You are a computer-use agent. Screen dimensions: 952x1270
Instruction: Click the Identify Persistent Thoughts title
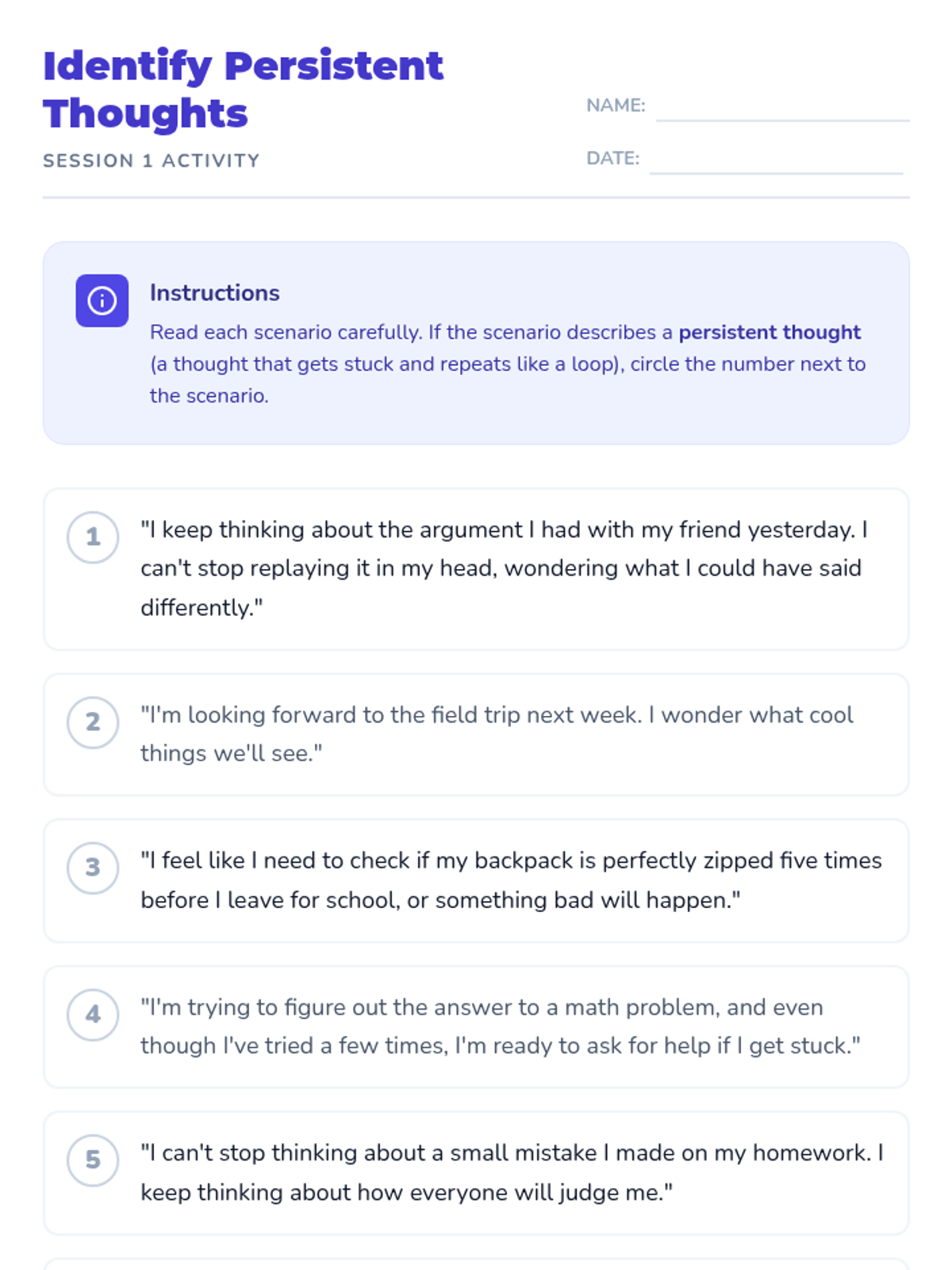click(243, 89)
